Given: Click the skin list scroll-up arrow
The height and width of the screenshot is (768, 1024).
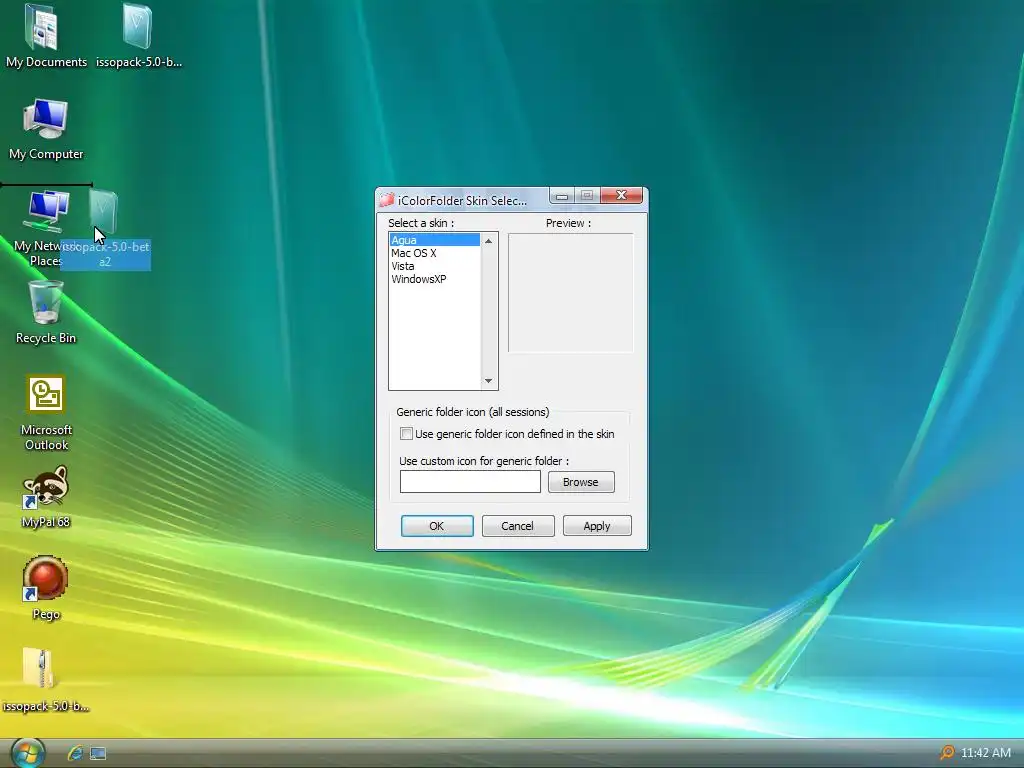Looking at the screenshot, I should pos(488,241).
